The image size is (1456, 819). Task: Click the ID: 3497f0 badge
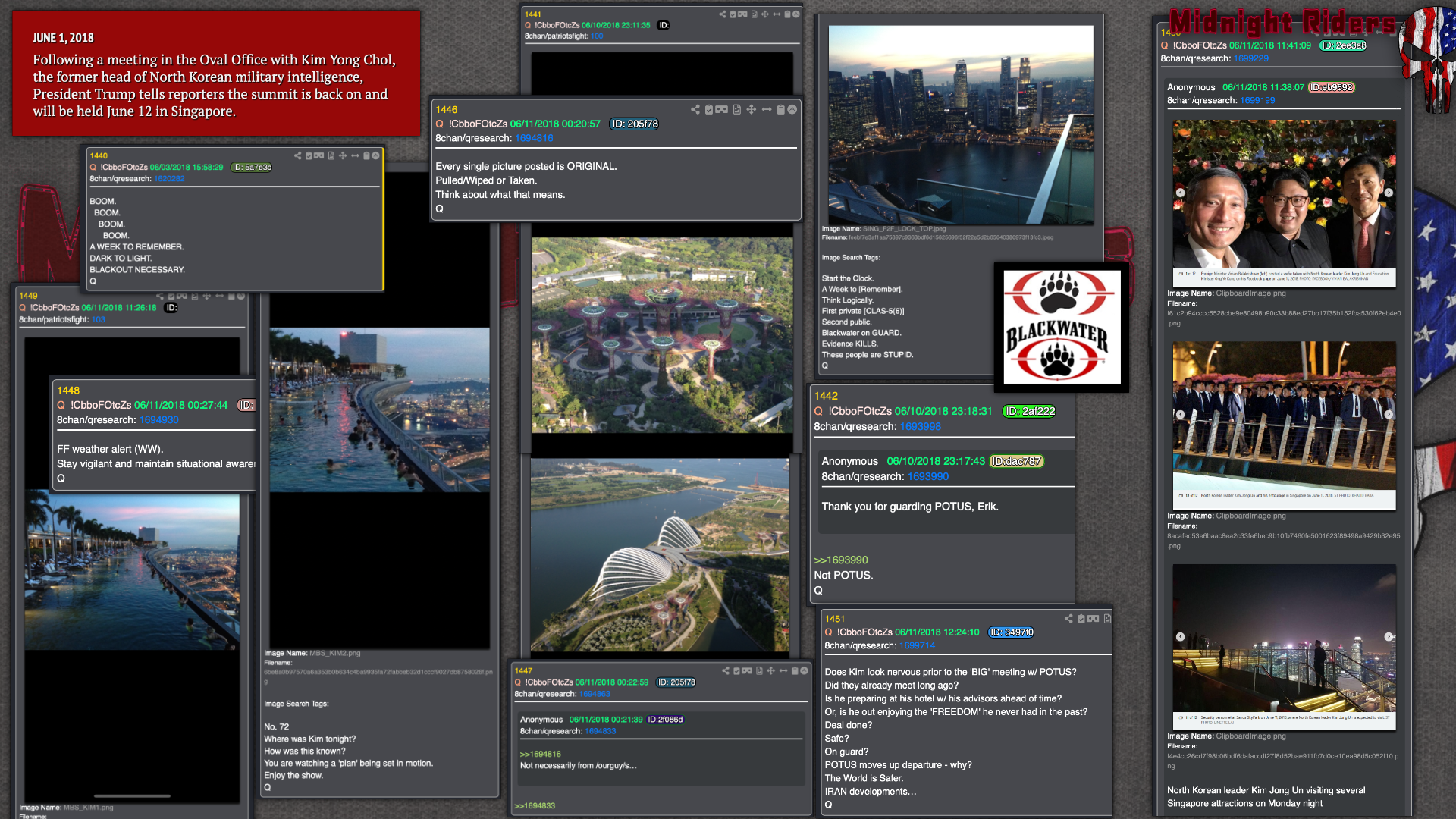1011,632
